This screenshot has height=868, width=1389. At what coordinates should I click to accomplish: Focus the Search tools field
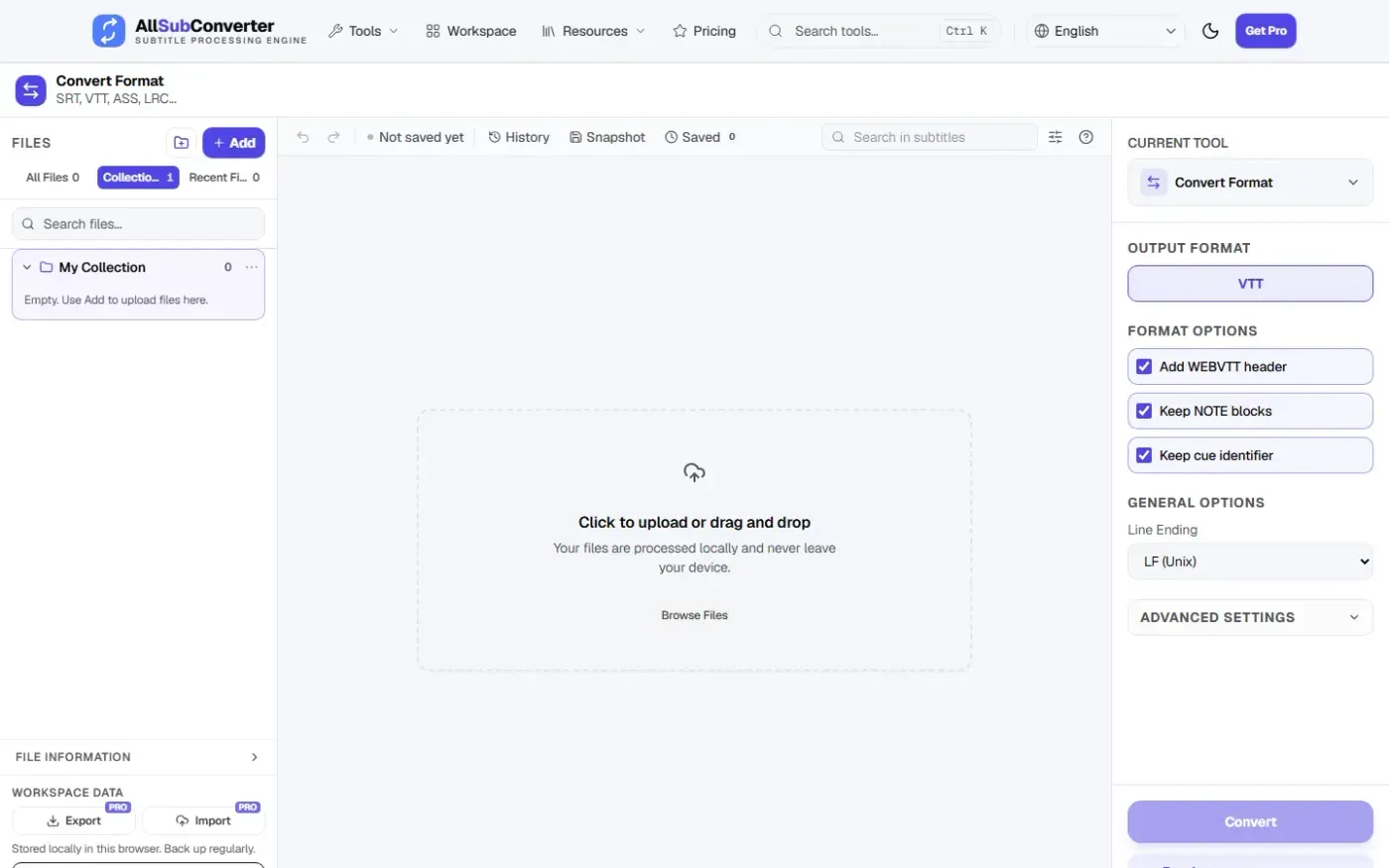coord(879,31)
